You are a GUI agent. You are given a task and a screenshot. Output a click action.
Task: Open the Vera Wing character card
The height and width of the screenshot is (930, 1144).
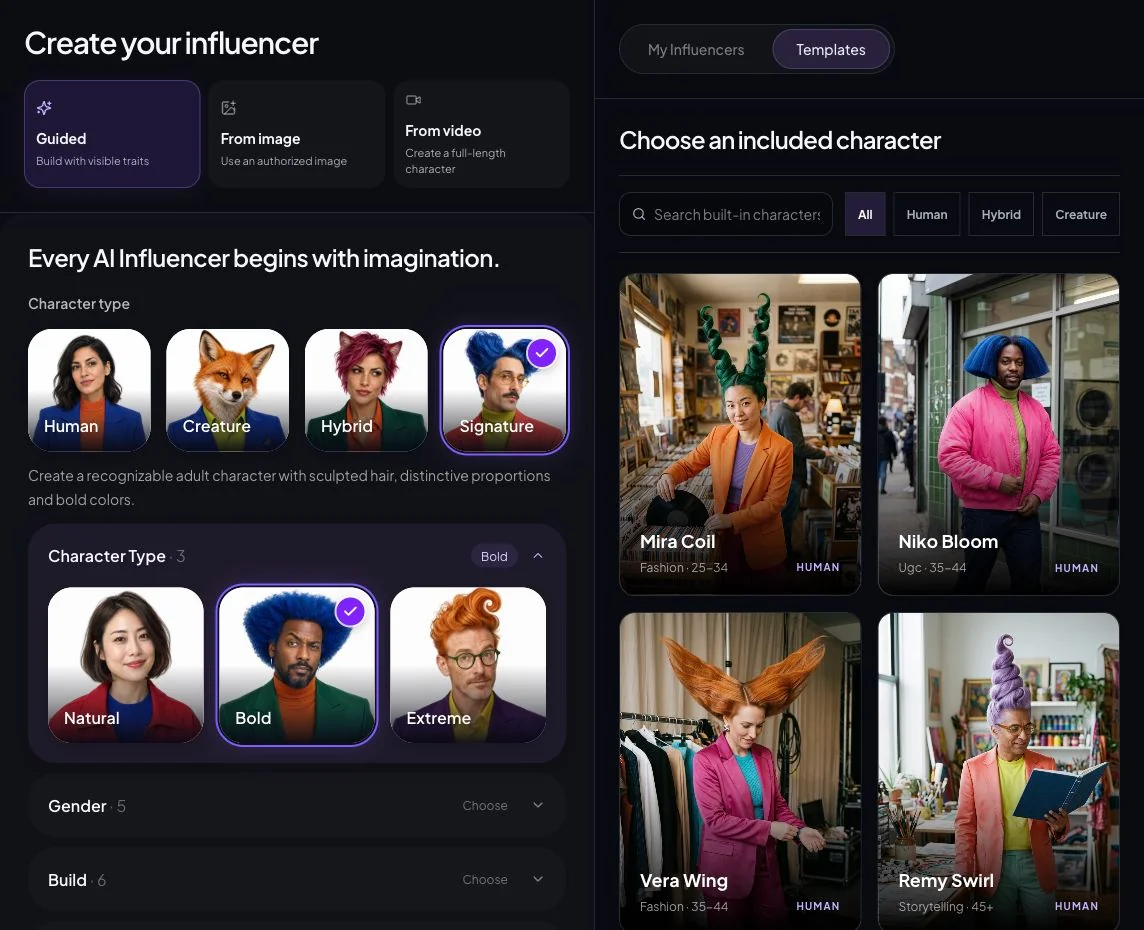(x=740, y=771)
